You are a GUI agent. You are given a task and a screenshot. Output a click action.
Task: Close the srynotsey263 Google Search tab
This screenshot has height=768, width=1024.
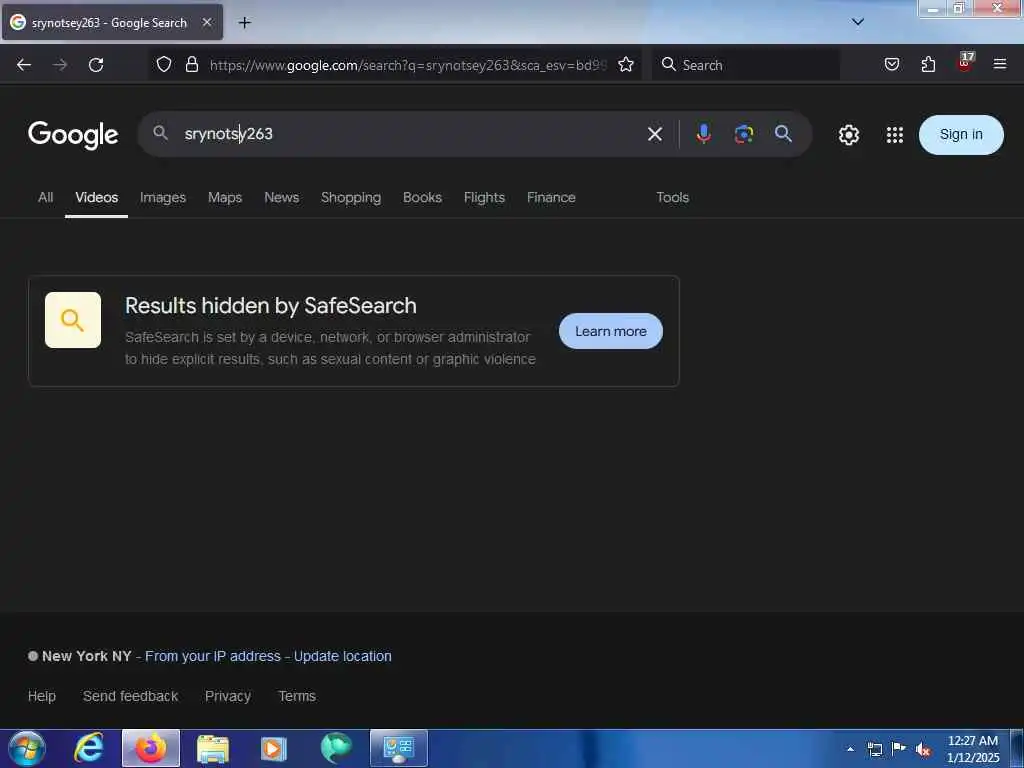point(207,22)
